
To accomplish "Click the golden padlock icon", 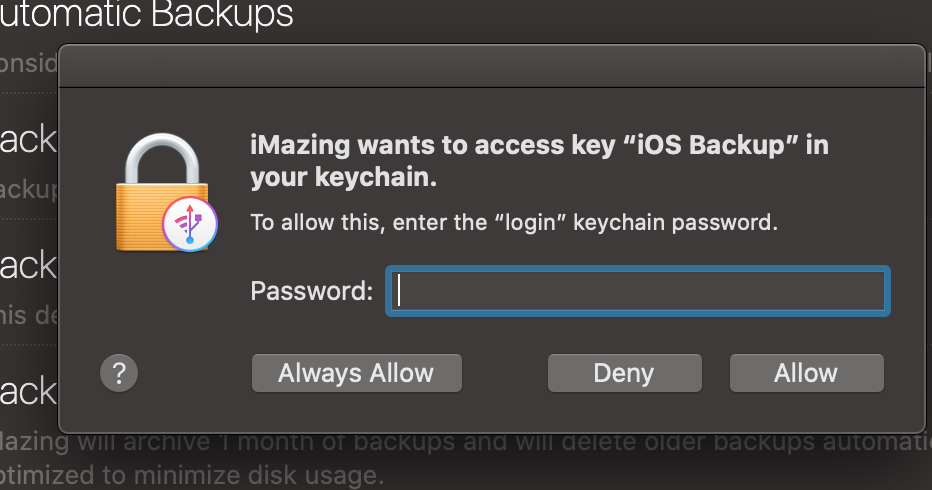I will [x=162, y=191].
